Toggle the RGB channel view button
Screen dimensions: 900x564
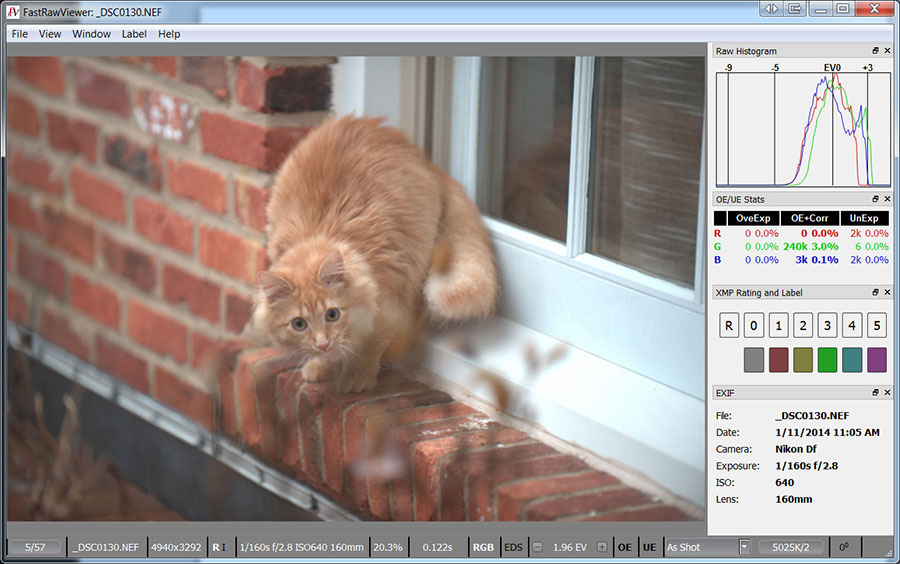click(484, 547)
